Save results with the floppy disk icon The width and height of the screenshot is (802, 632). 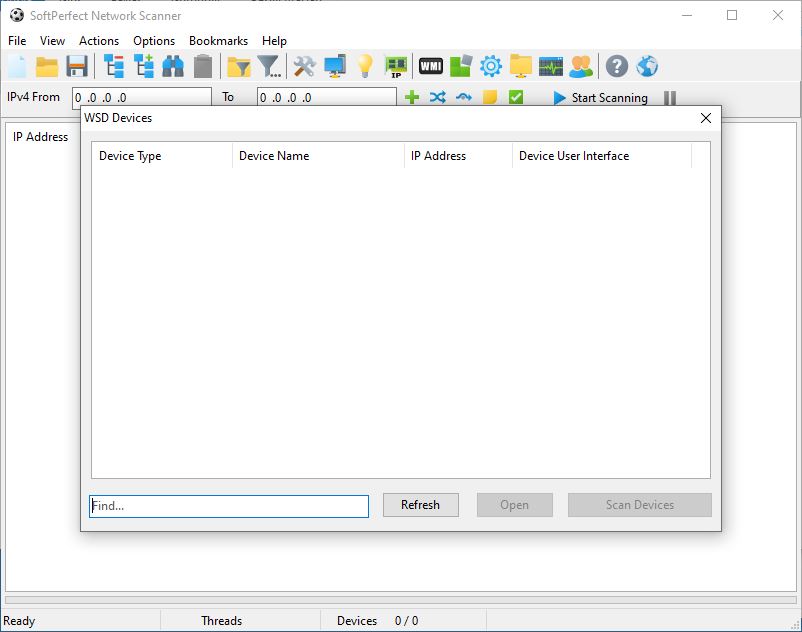click(x=77, y=66)
